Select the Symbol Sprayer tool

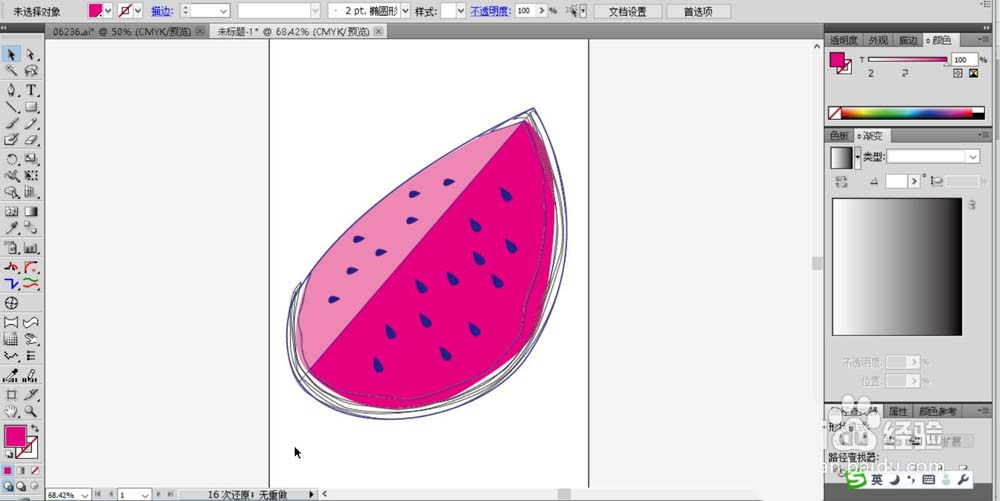click(x=11, y=248)
